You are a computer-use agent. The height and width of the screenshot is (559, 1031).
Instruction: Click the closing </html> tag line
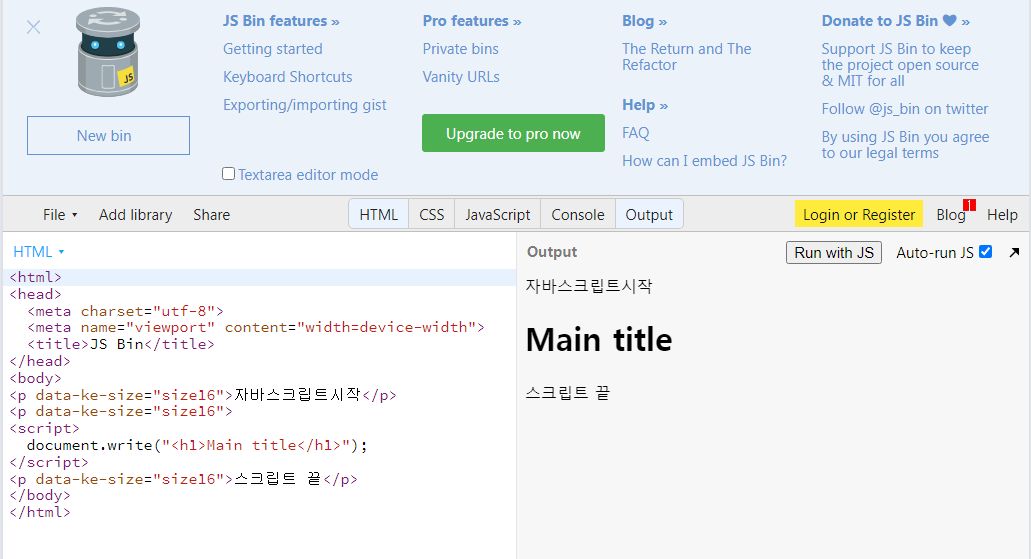click(39, 512)
